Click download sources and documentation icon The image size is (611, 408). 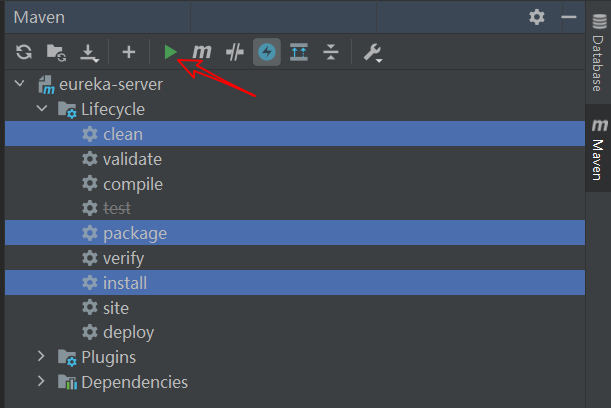(89, 53)
